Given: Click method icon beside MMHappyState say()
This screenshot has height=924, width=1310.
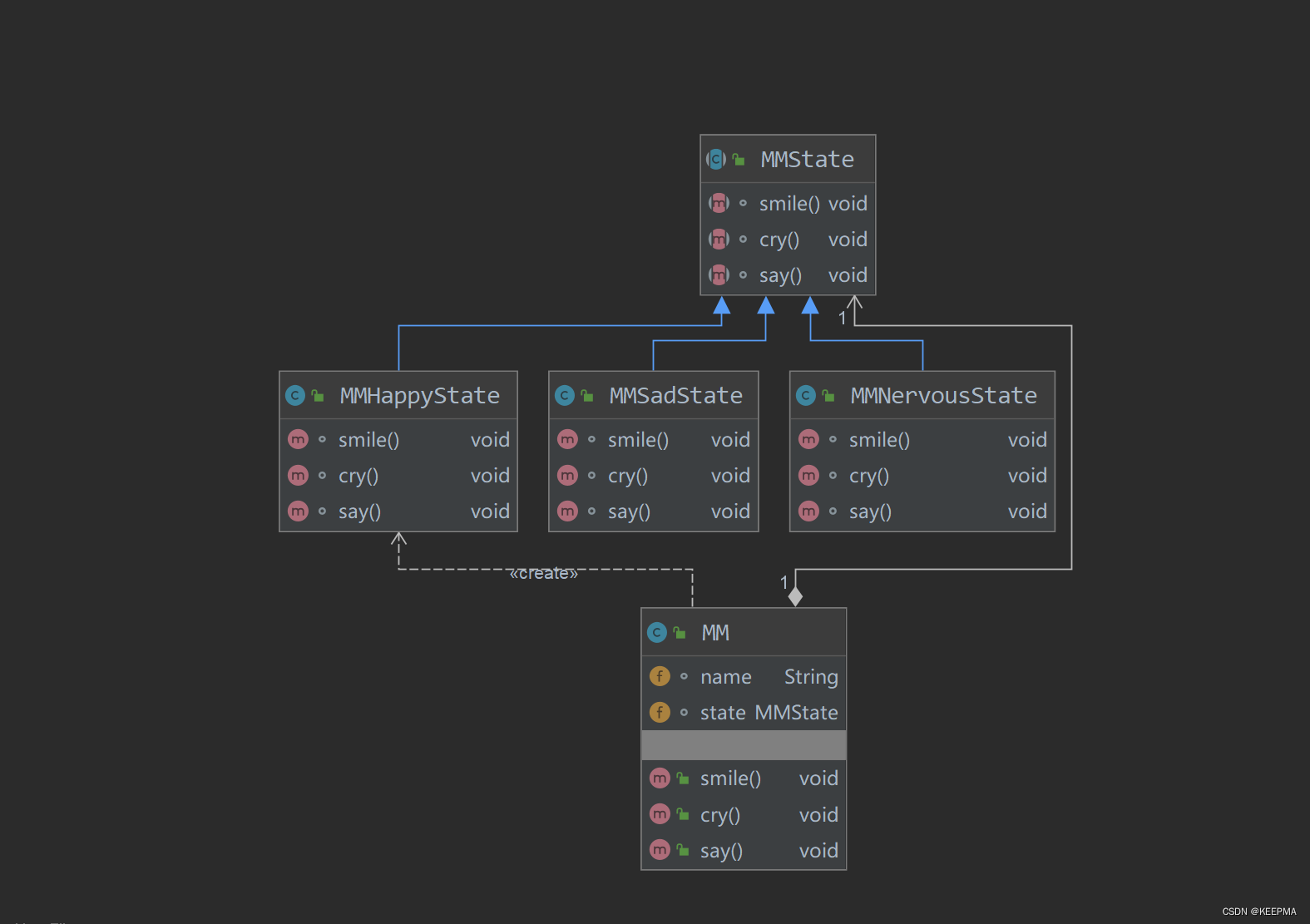Looking at the screenshot, I should 298,511.
